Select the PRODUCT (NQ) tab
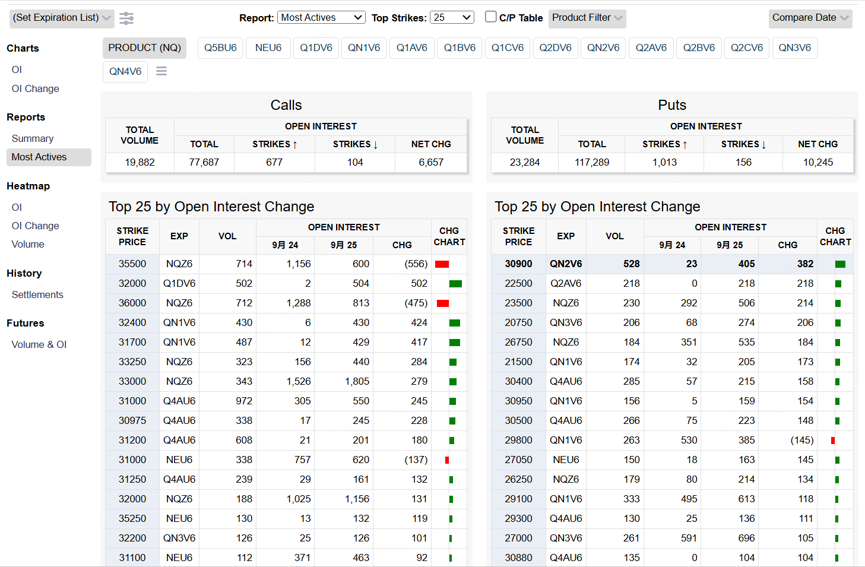 145,48
